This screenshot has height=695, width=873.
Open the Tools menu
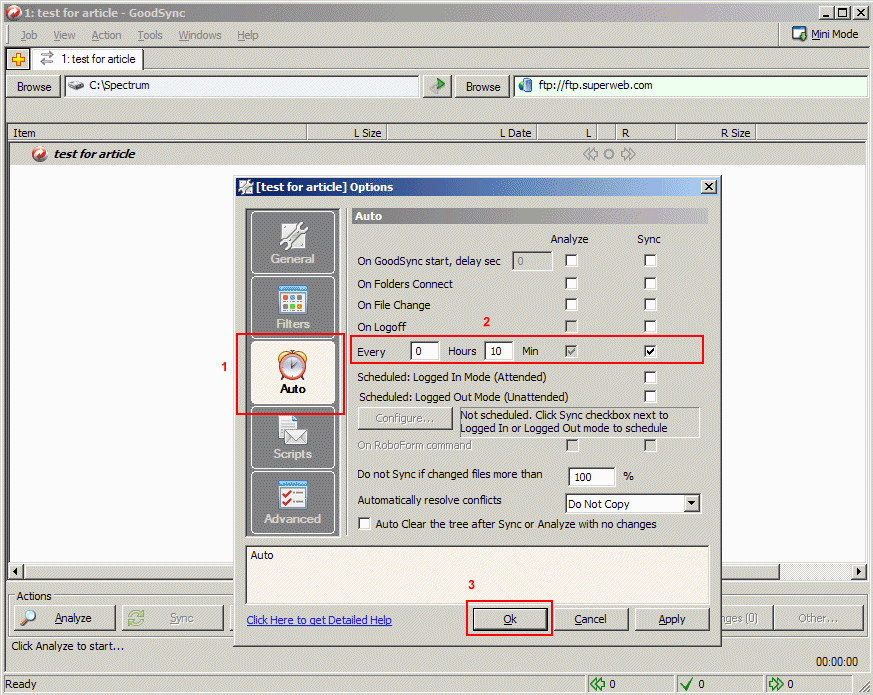point(150,35)
